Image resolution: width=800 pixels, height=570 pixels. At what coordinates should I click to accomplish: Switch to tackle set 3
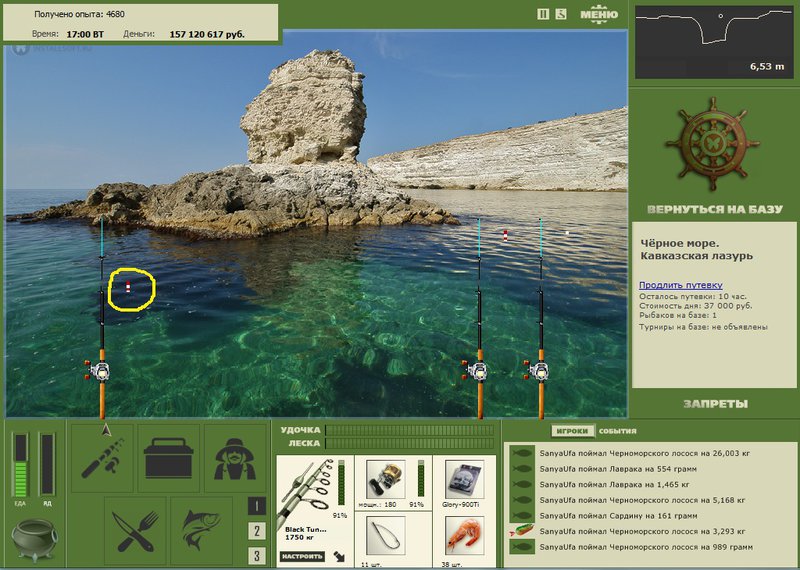[x=257, y=556]
